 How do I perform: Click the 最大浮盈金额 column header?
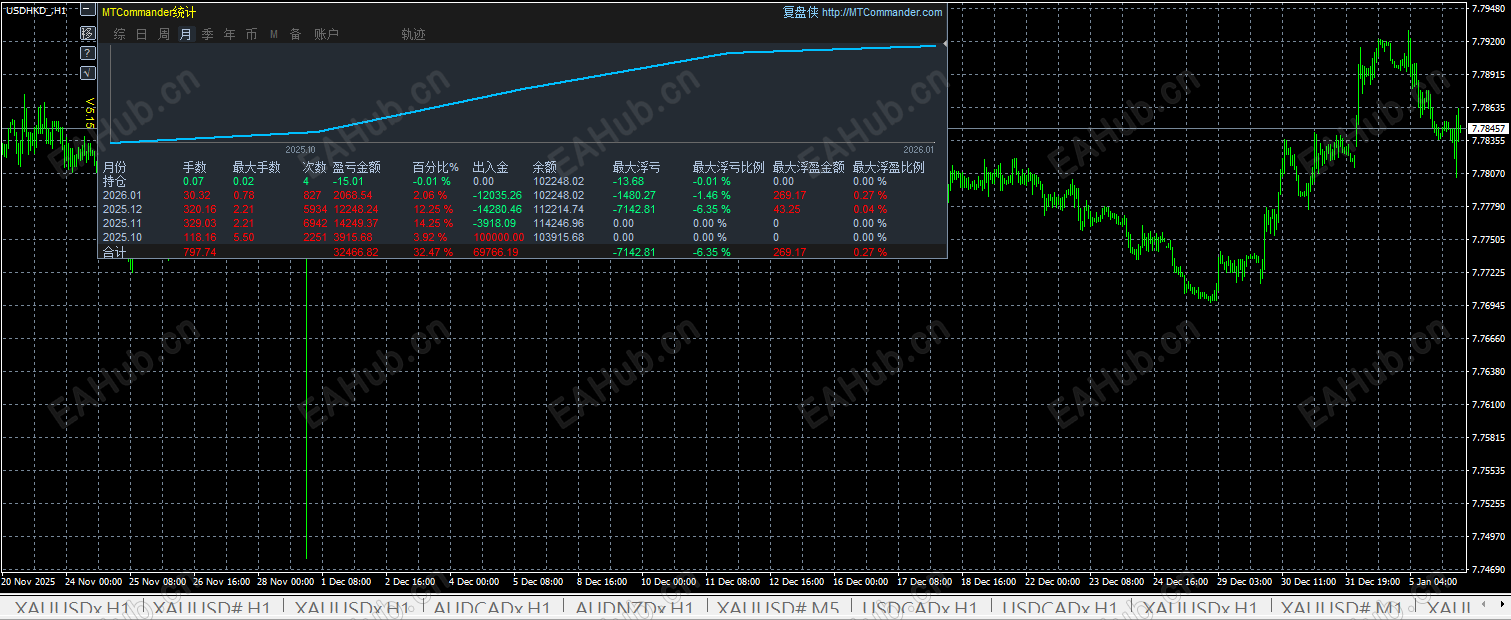point(808,167)
